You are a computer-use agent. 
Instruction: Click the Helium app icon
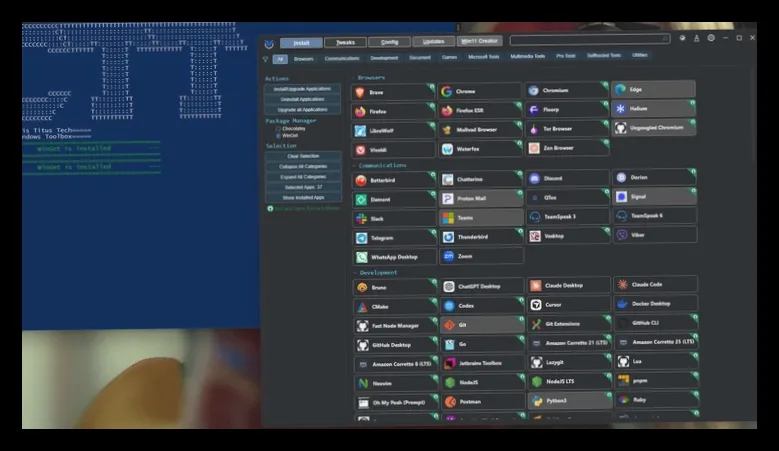coord(621,108)
